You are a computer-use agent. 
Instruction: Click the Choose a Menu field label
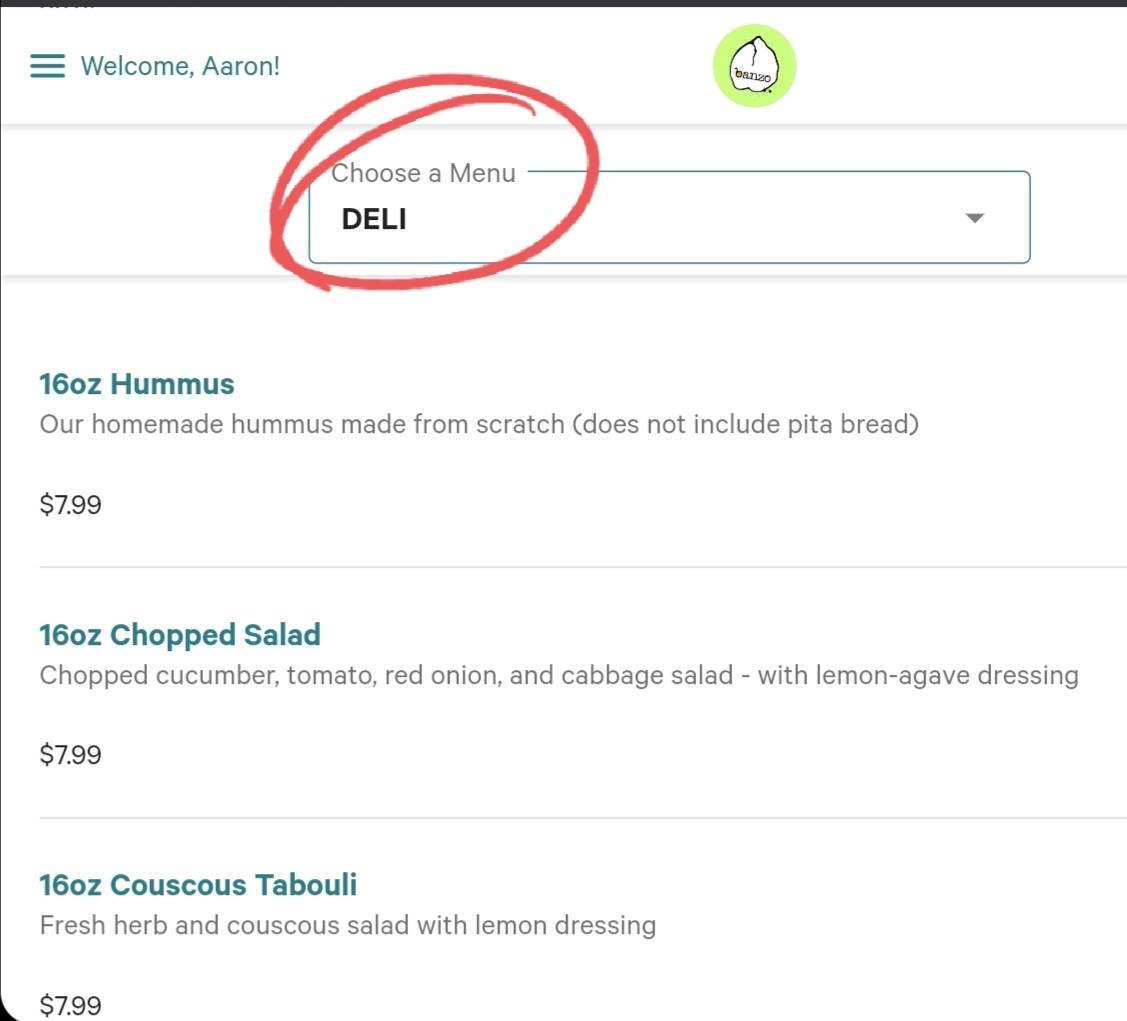click(x=423, y=173)
